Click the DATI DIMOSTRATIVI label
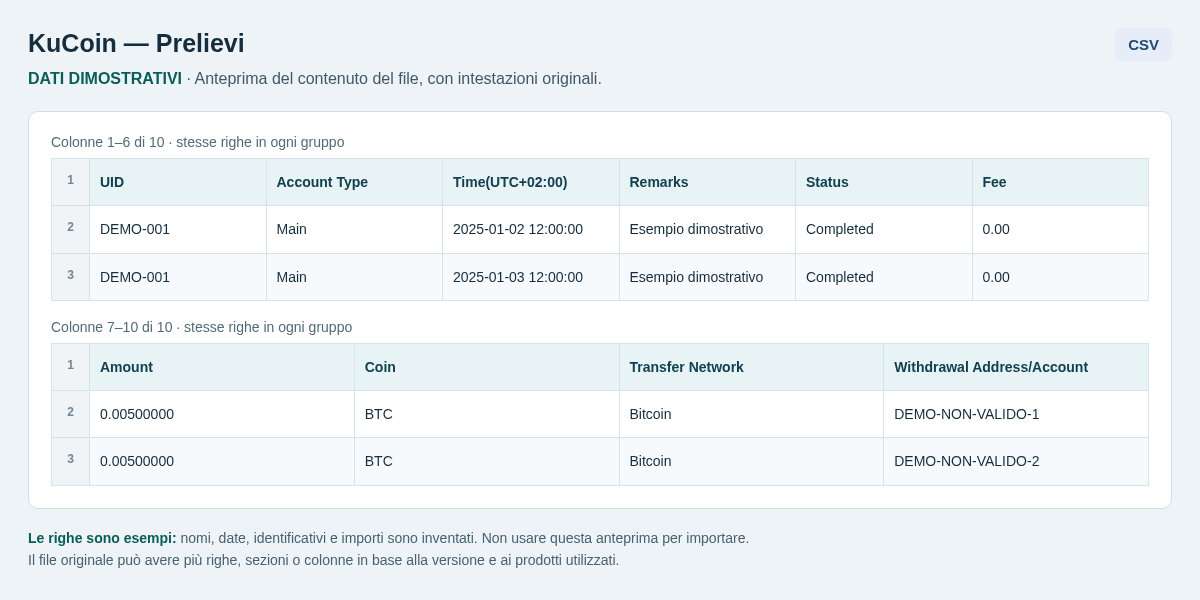Viewport: 1200px width, 600px height. [105, 78]
